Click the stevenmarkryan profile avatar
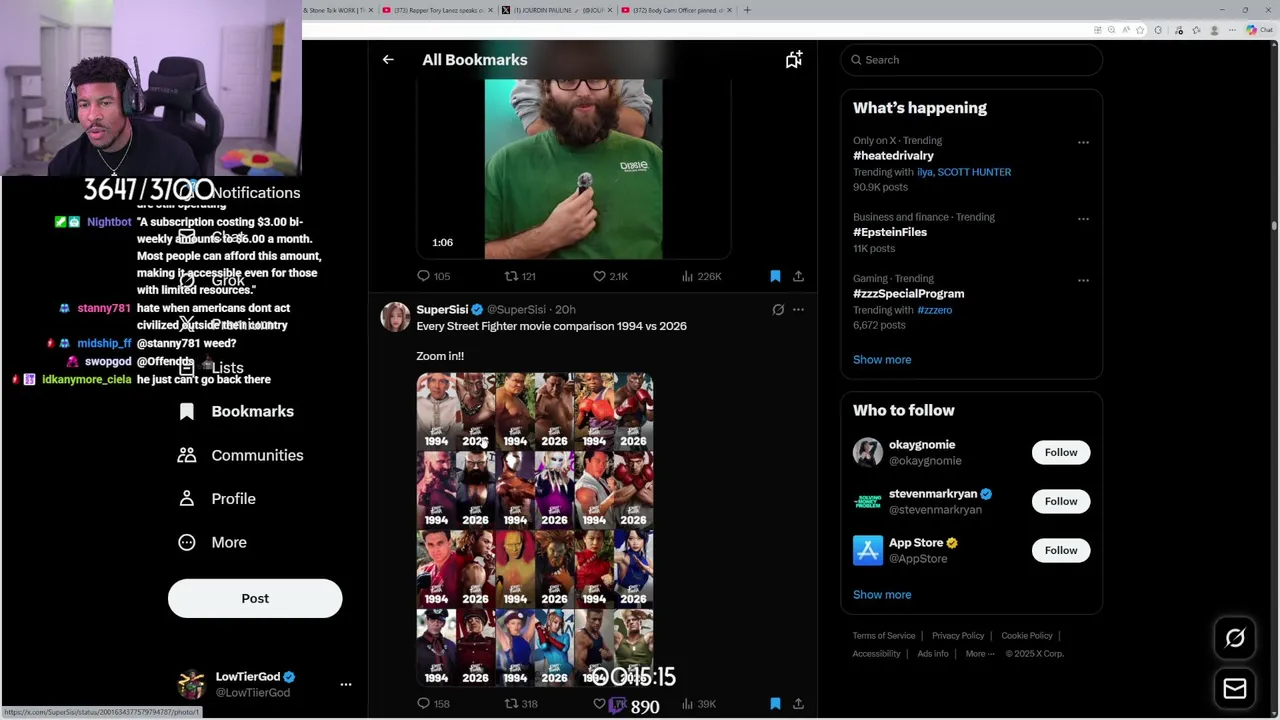The width and height of the screenshot is (1280, 720). pos(868,501)
